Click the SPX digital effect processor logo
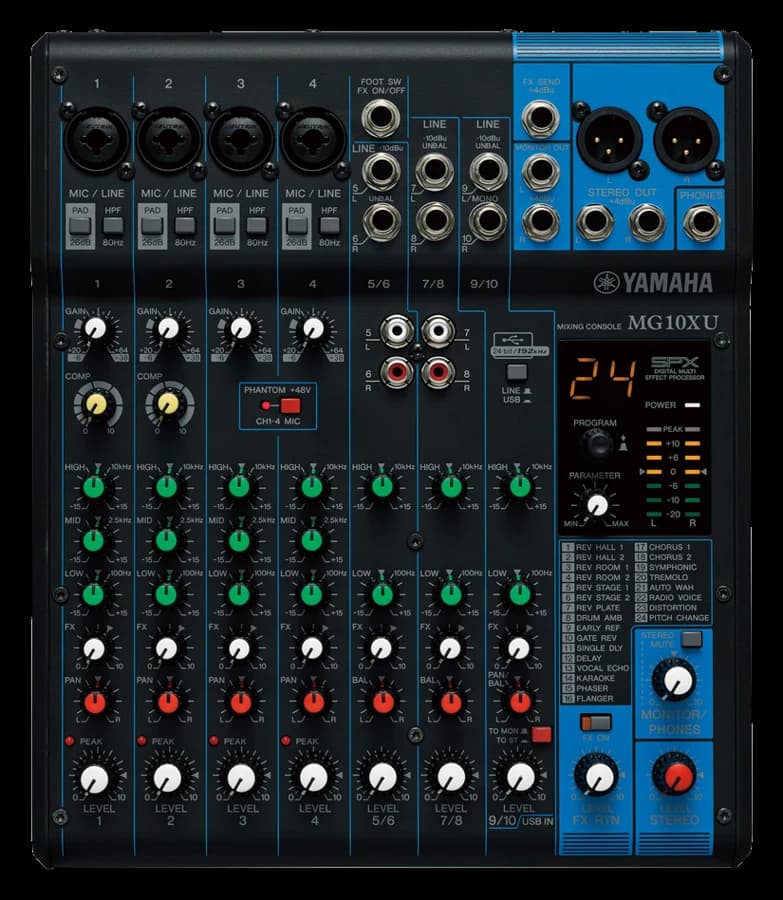 pos(675,362)
